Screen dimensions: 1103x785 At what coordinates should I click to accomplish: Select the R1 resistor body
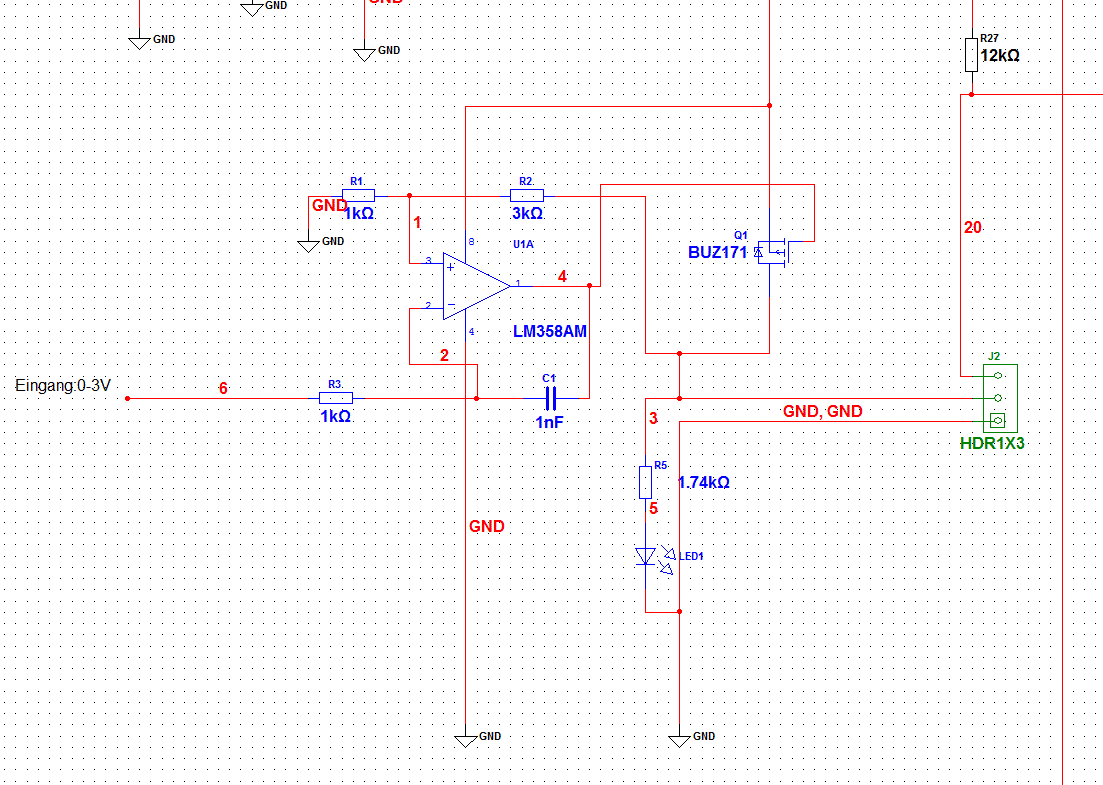click(359, 196)
